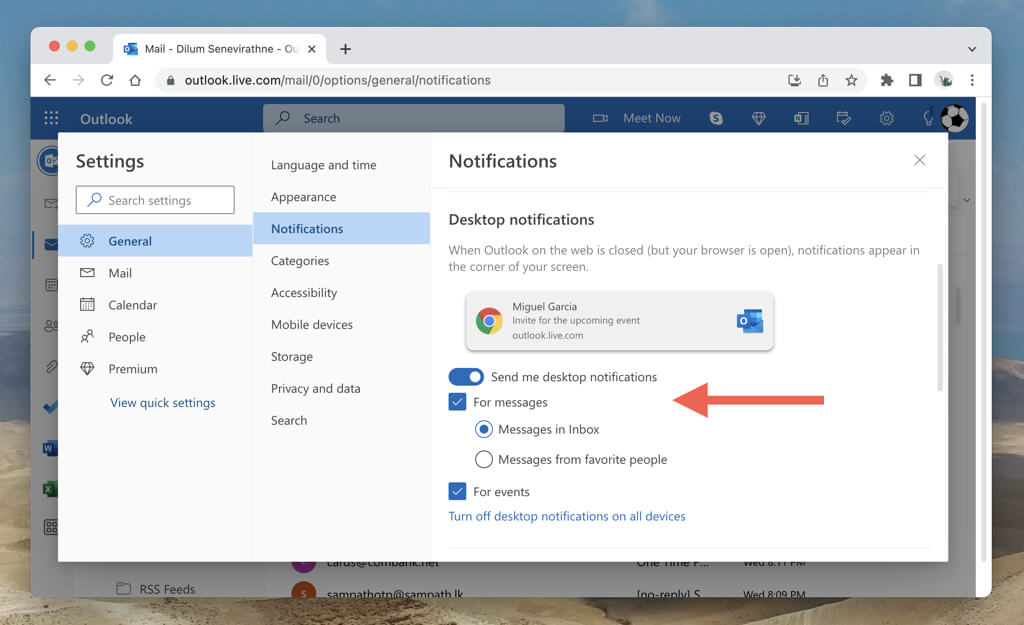Click the Premium diamond icon in header

[x=759, y=118]
